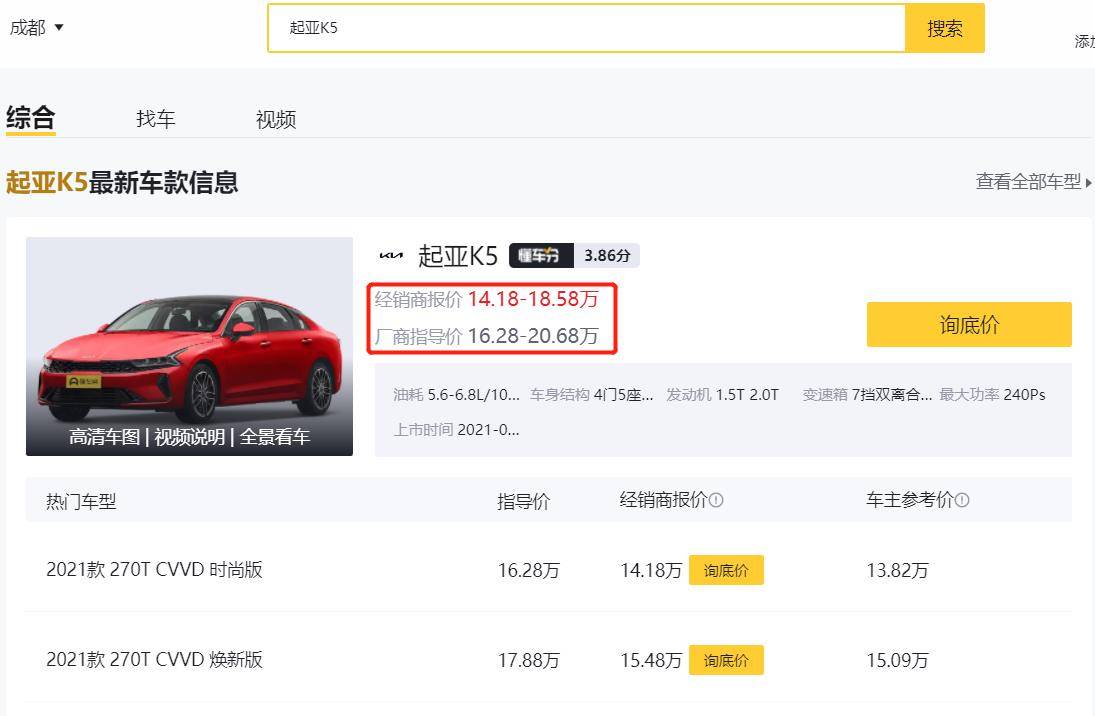This screenshot has width=1095, height=716.
Task: Click 询底价 for the 时尚版 row
Action: tap(726, 570)
